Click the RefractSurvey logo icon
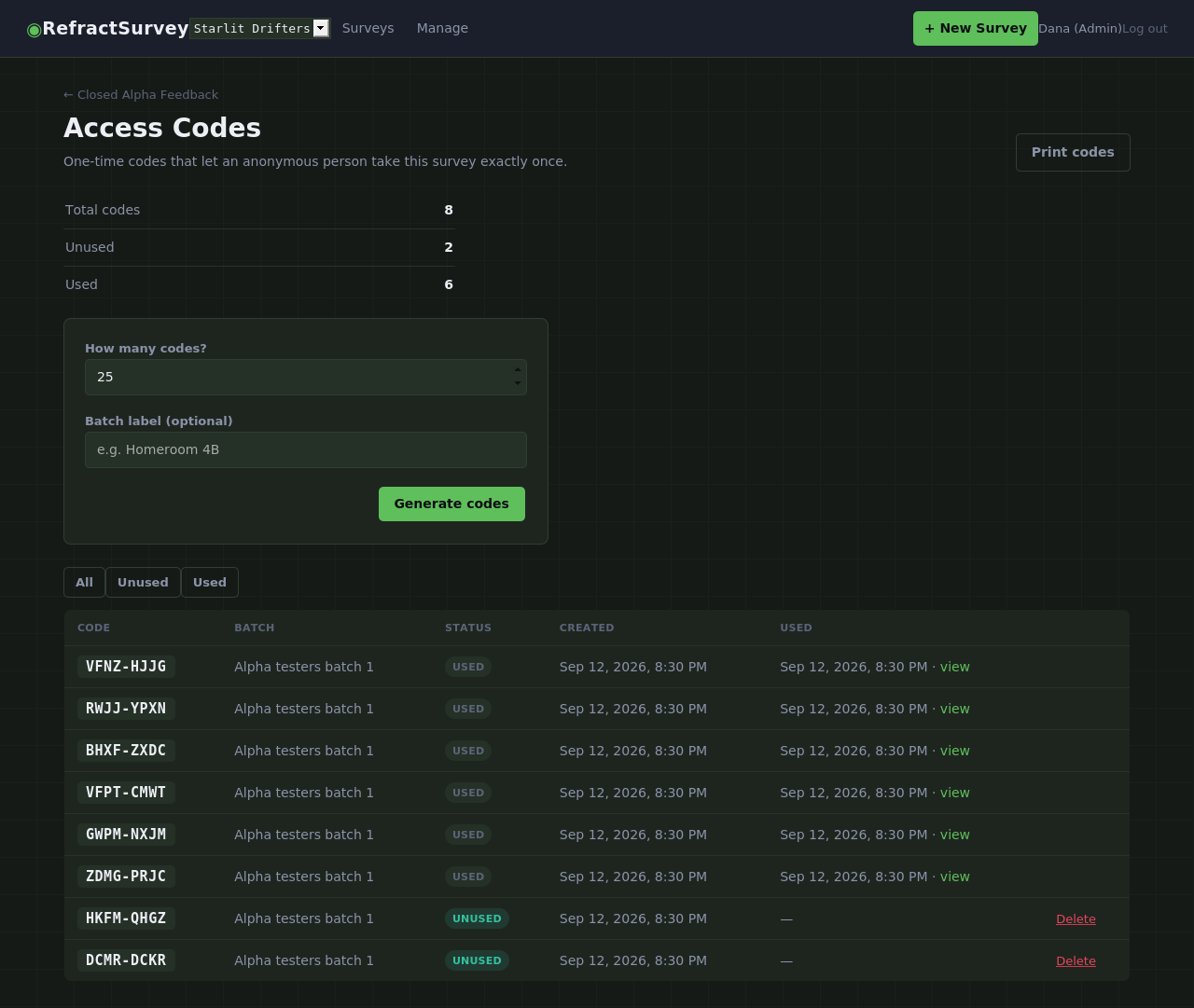1194x1008 pixels. click(35, 29)
